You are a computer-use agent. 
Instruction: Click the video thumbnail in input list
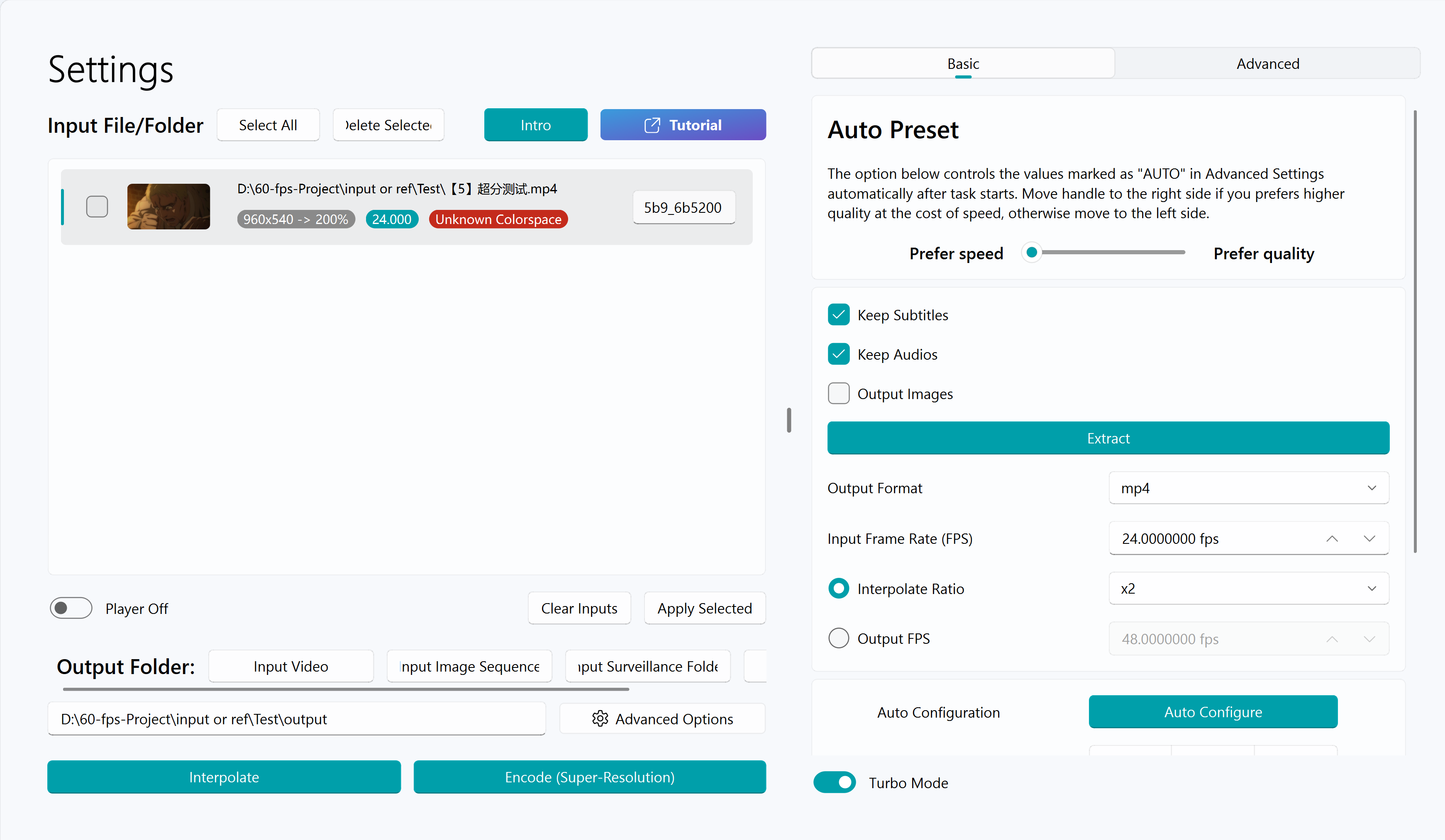tap(168, 206)
